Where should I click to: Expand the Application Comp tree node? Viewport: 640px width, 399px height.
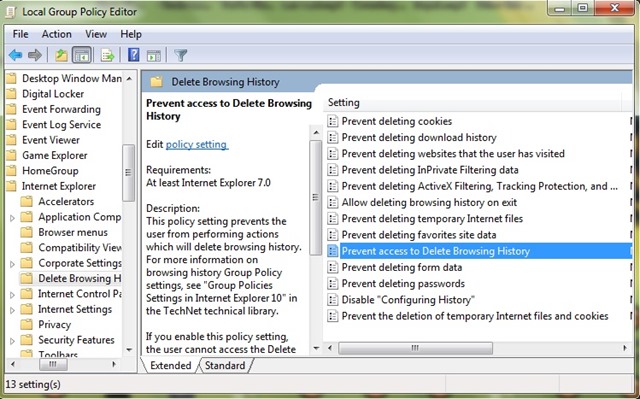click(x=12, y=218)
